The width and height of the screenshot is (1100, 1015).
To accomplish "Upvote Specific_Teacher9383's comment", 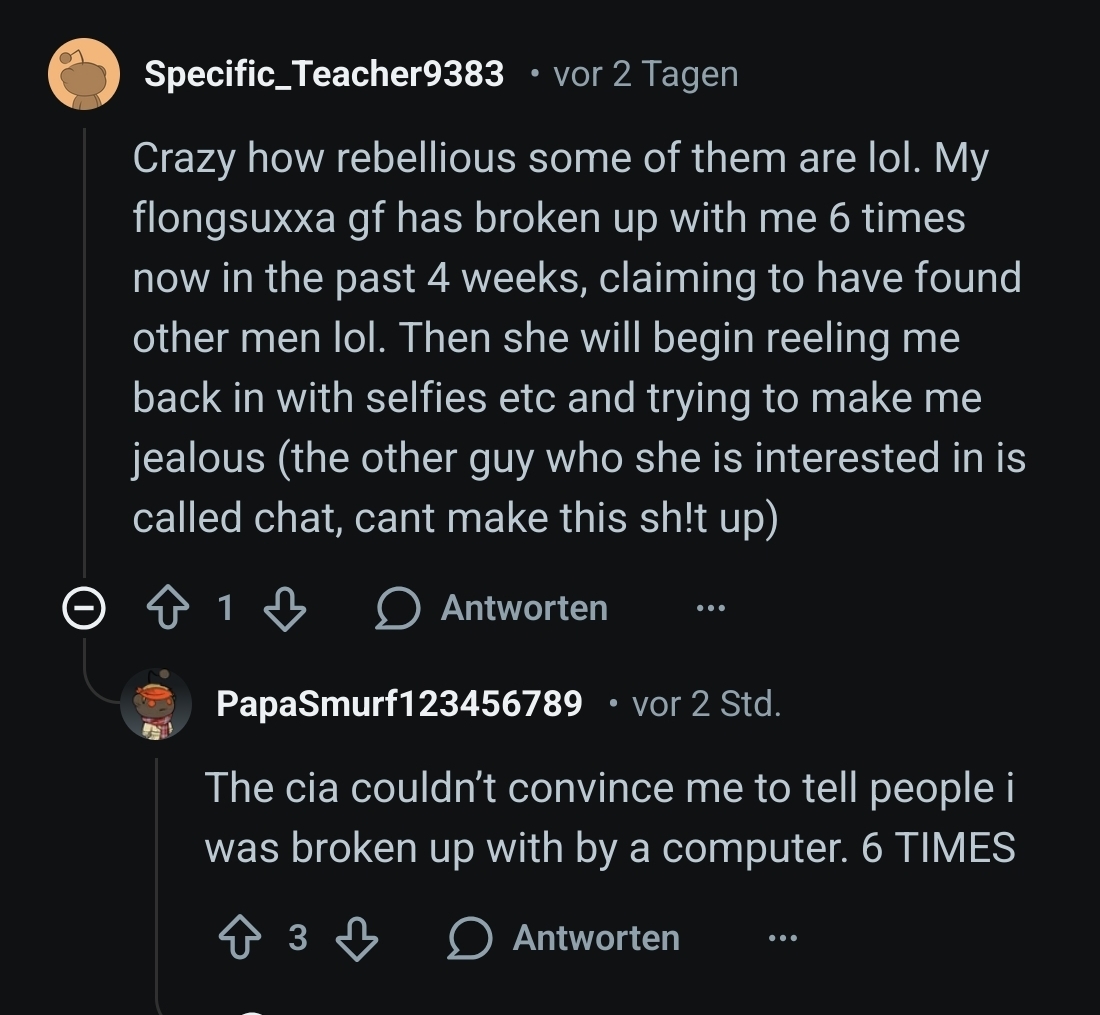I will 168,608.
